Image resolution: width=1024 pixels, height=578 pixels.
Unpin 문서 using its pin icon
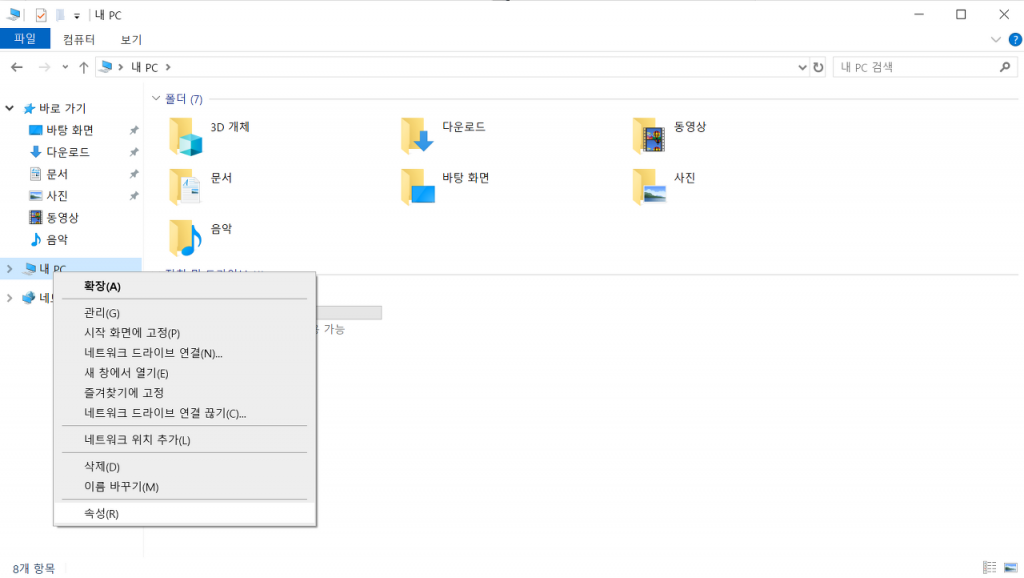[134, 174]
